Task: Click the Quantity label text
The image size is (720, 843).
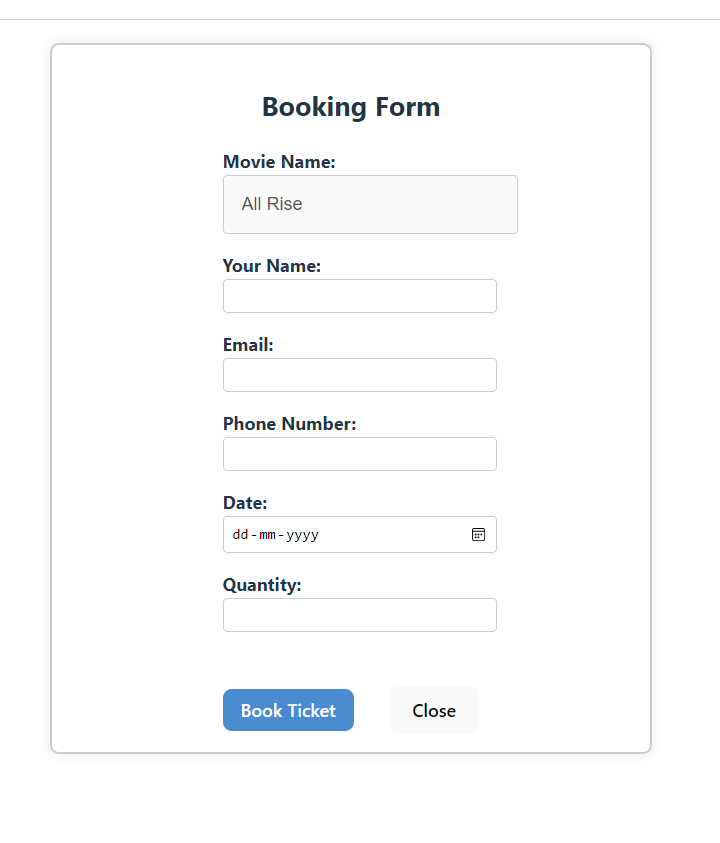Action: [262, 585]
